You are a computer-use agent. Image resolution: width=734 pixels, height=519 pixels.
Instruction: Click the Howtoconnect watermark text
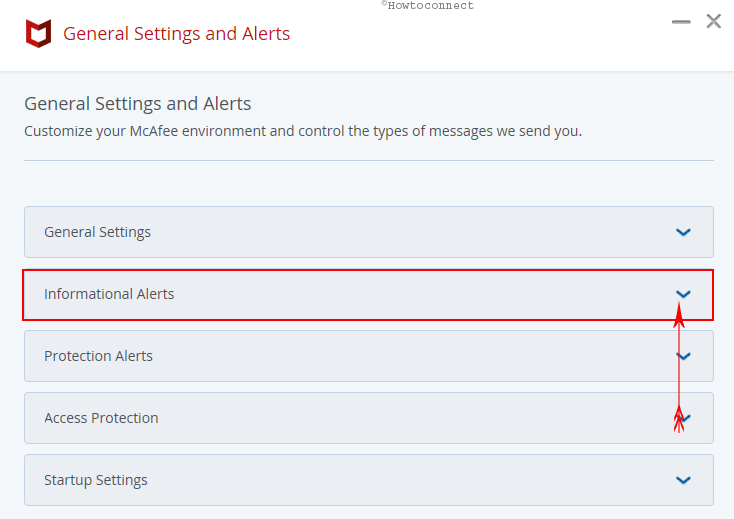(x=427, y=6)
